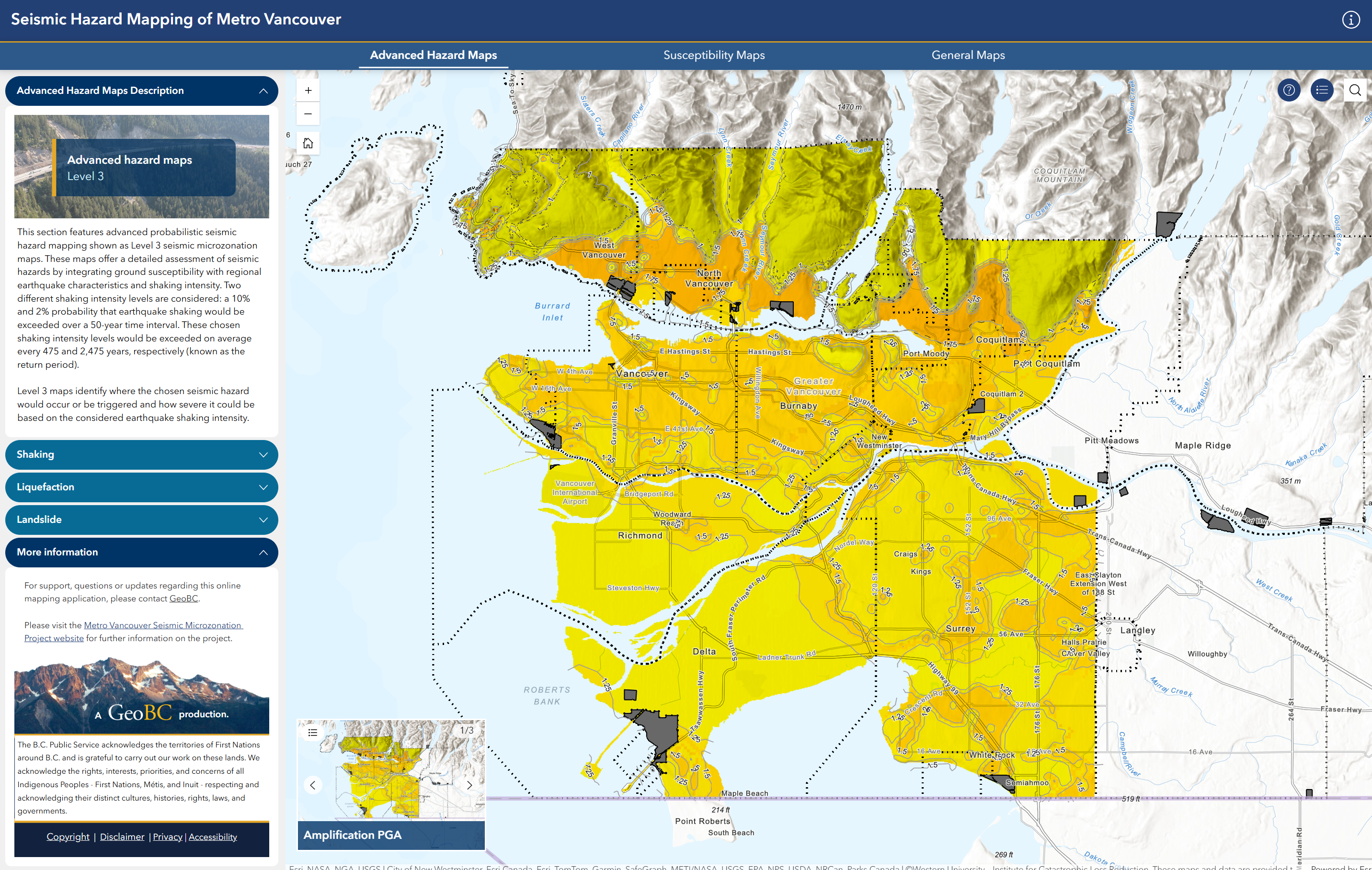
Task: Open the map legend list button
Action: 1322,90
